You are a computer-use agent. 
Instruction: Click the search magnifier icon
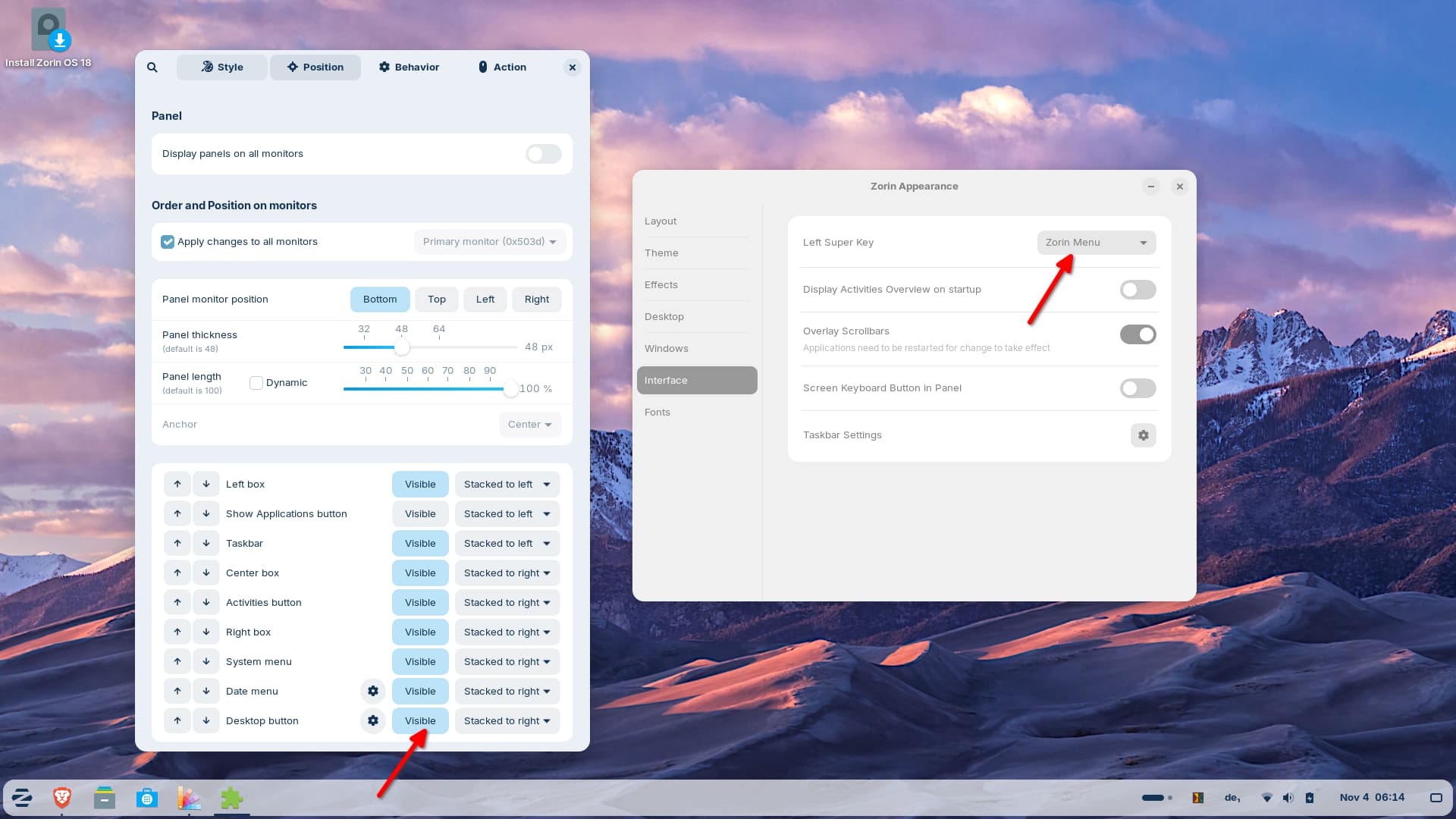tap(152, 67)
